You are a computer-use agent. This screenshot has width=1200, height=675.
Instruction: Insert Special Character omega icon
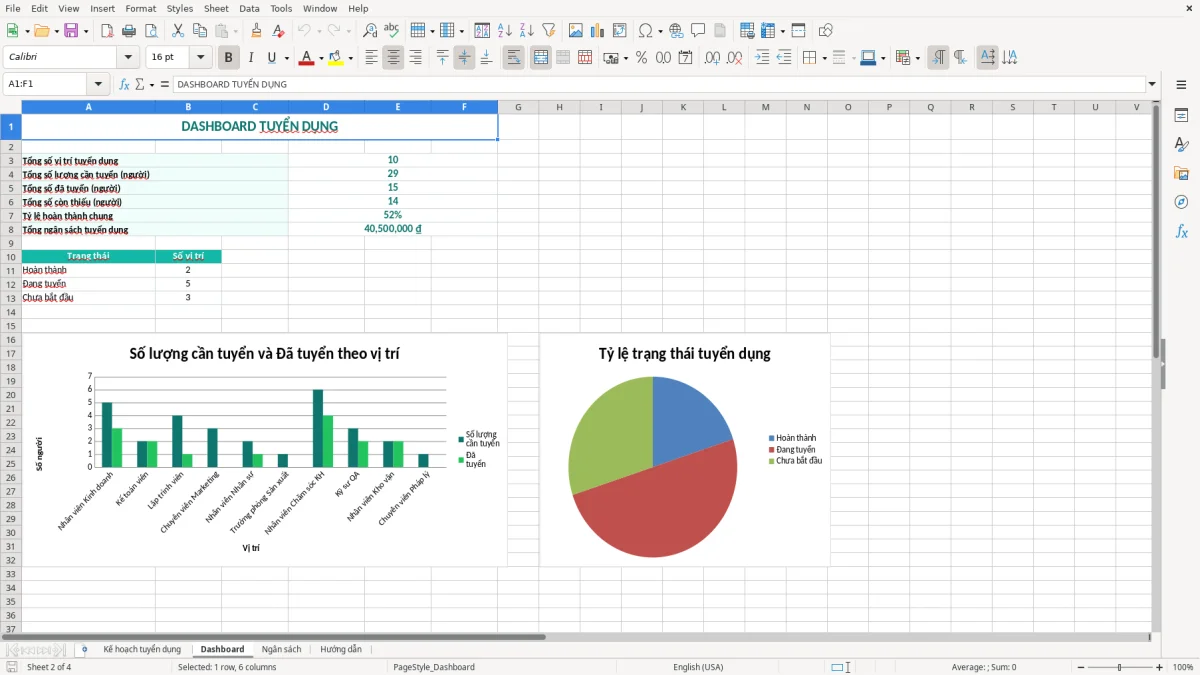click(x=645, y=31)
